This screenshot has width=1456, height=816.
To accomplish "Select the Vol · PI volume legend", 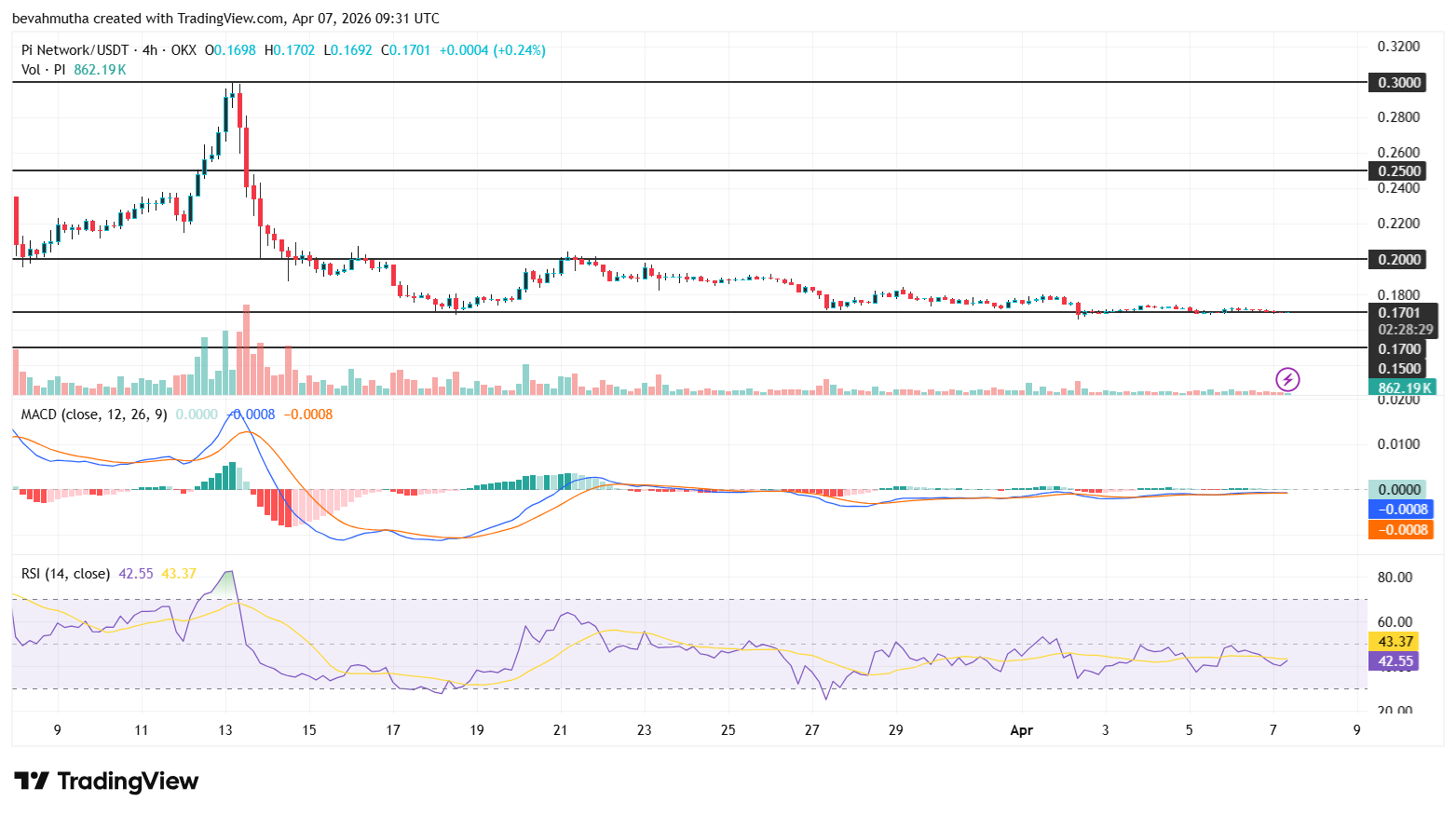I will [x=43, y=70].
